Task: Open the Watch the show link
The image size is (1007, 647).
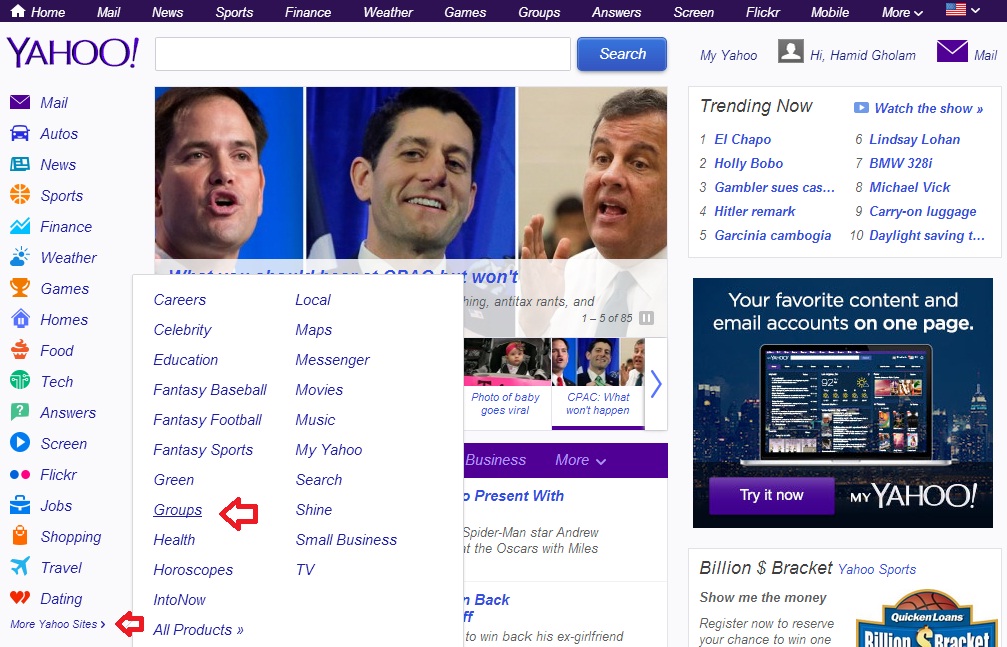Action: [x=929, y=109]
